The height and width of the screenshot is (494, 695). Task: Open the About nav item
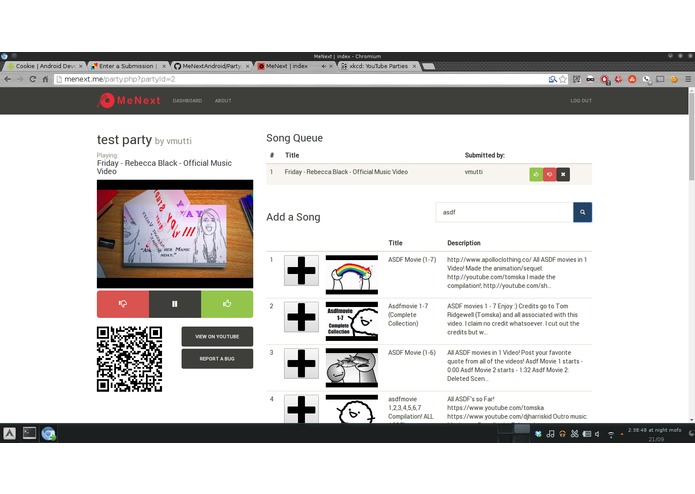click(x=223, y=101)
